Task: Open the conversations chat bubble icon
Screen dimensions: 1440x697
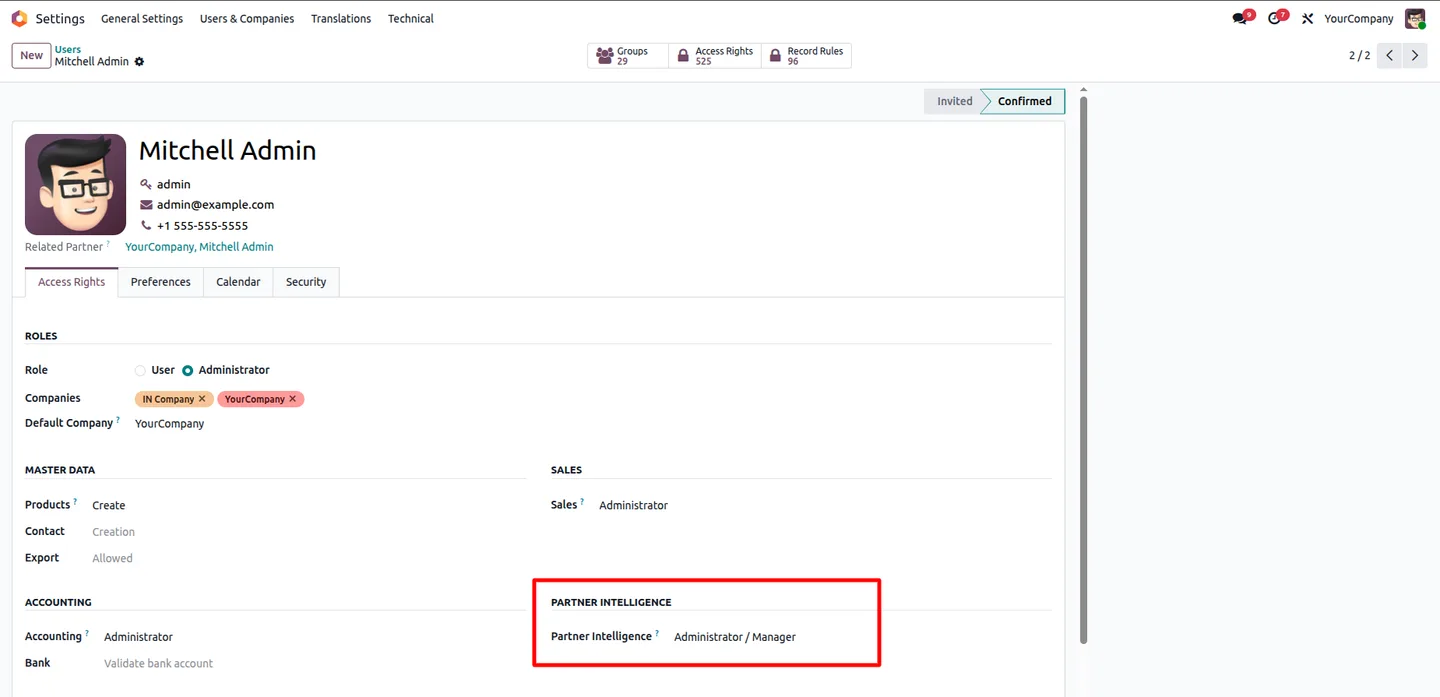Action: pyautogui.click(x=1240, y=18)
